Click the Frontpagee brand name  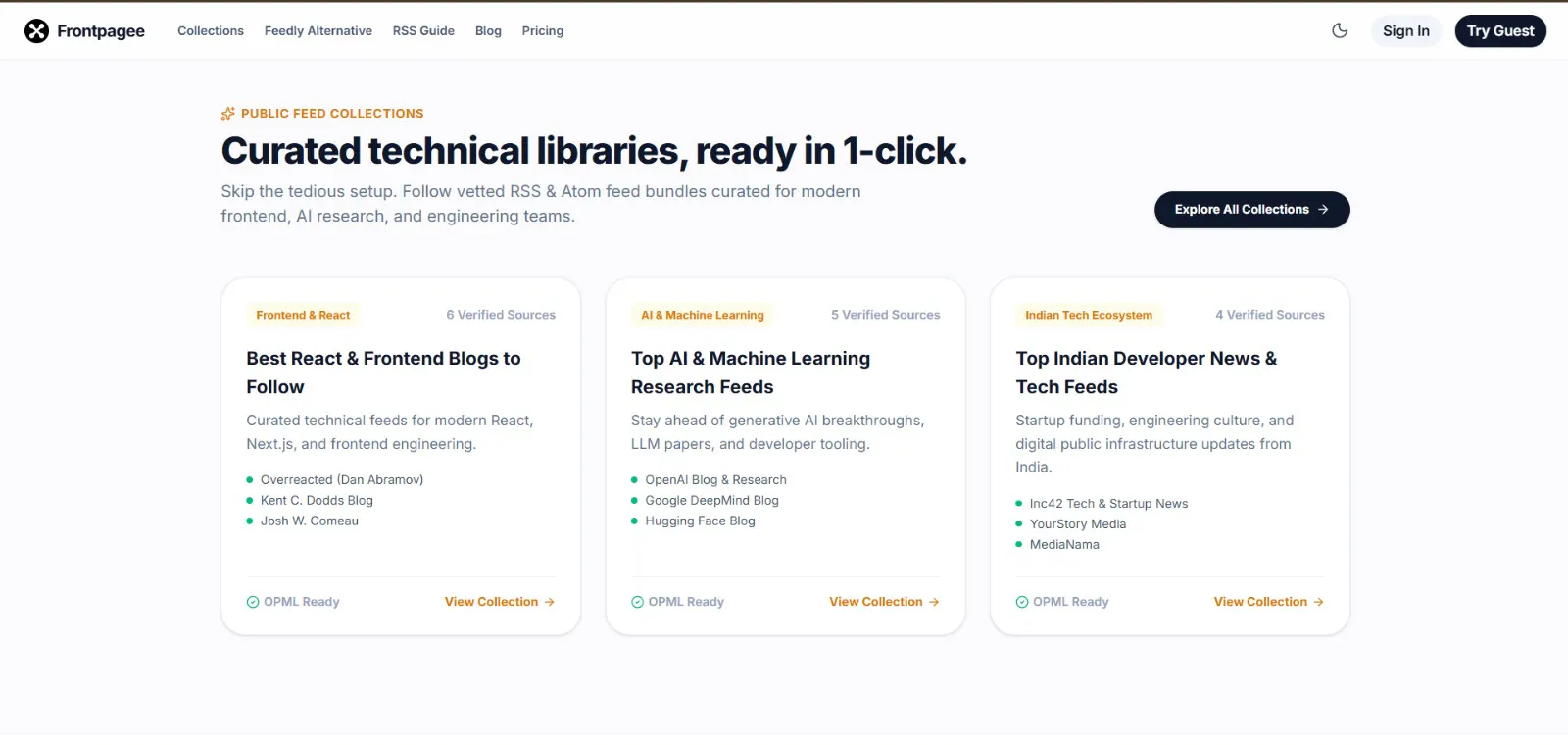click(101, 31)
